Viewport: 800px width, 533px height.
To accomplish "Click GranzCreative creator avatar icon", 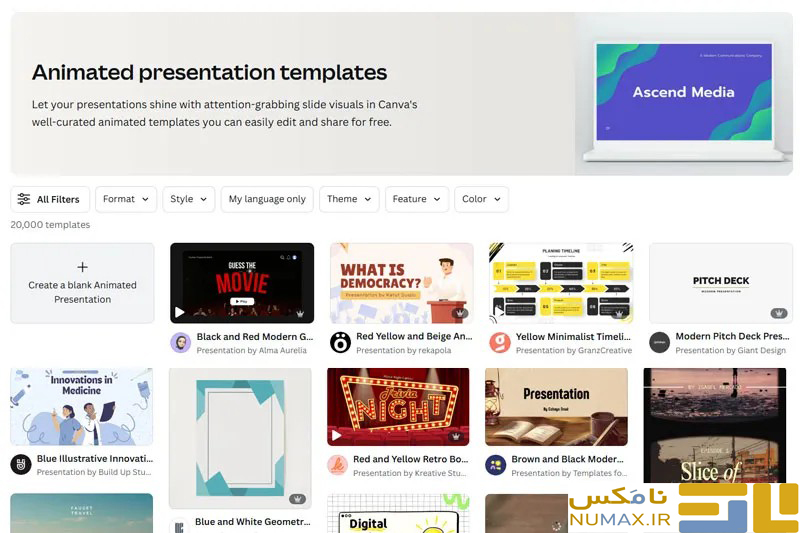I will [500, 343].
